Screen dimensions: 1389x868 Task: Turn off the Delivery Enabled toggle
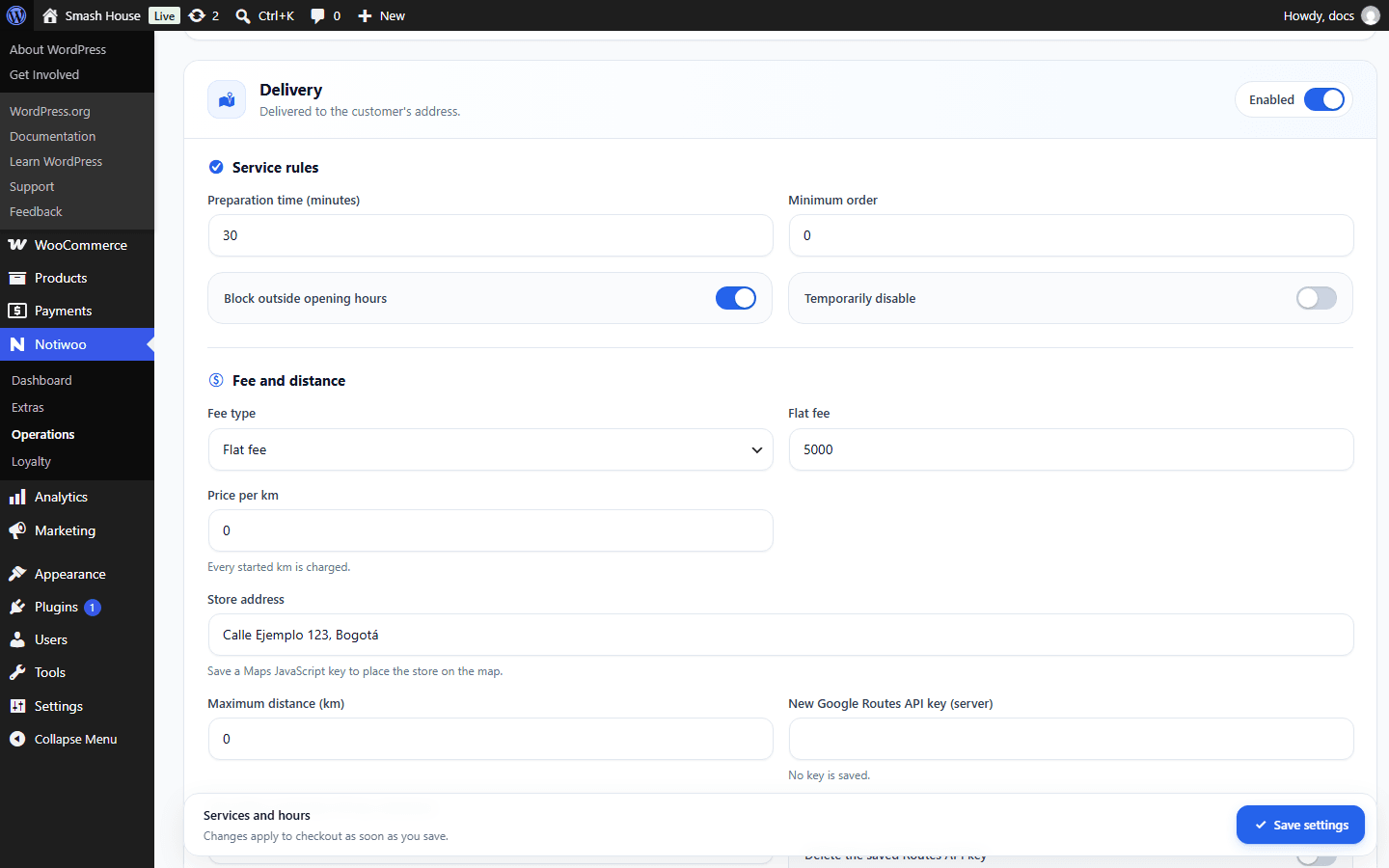pyautogui.click(x=1323, y=99)
